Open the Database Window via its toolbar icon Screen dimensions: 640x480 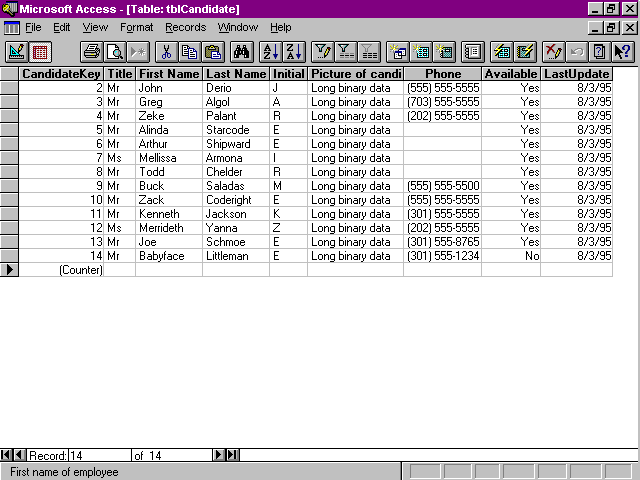(x=474, y=51)
